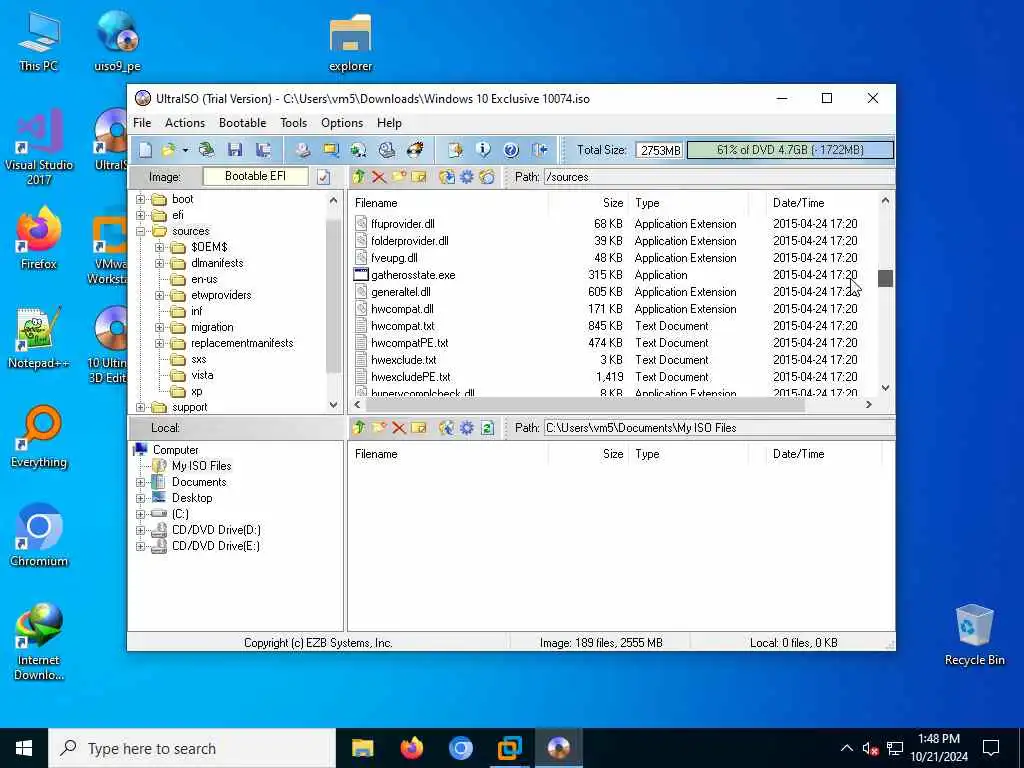Click the Help question mark icon
The image size is (1024, 768).
(x=511, y=150)
